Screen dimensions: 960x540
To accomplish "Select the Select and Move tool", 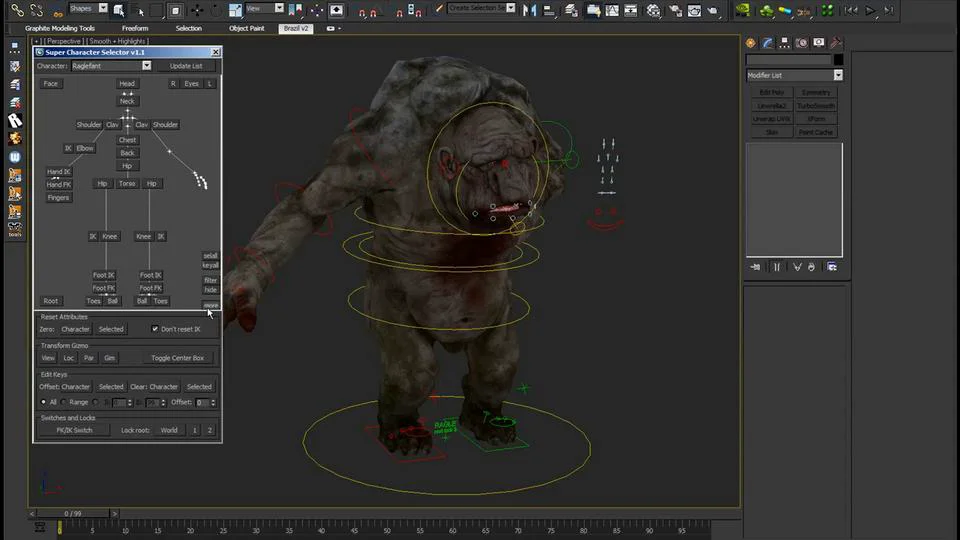I will tap(197, 10).
